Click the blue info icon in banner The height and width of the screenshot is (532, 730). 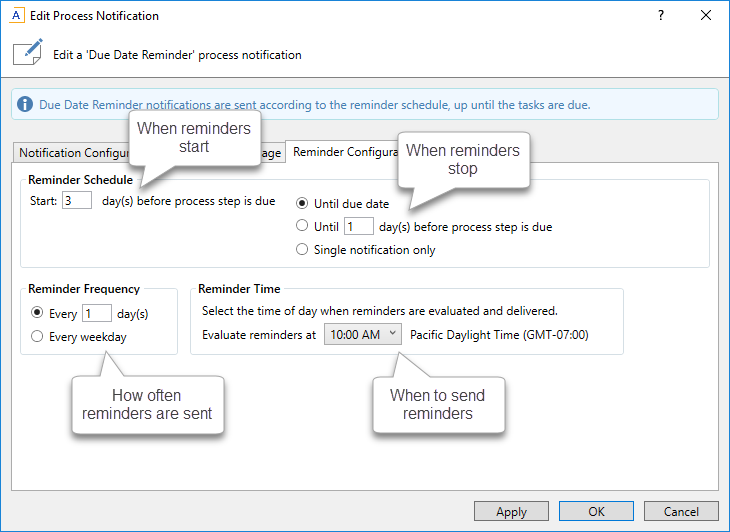(26, 104)
